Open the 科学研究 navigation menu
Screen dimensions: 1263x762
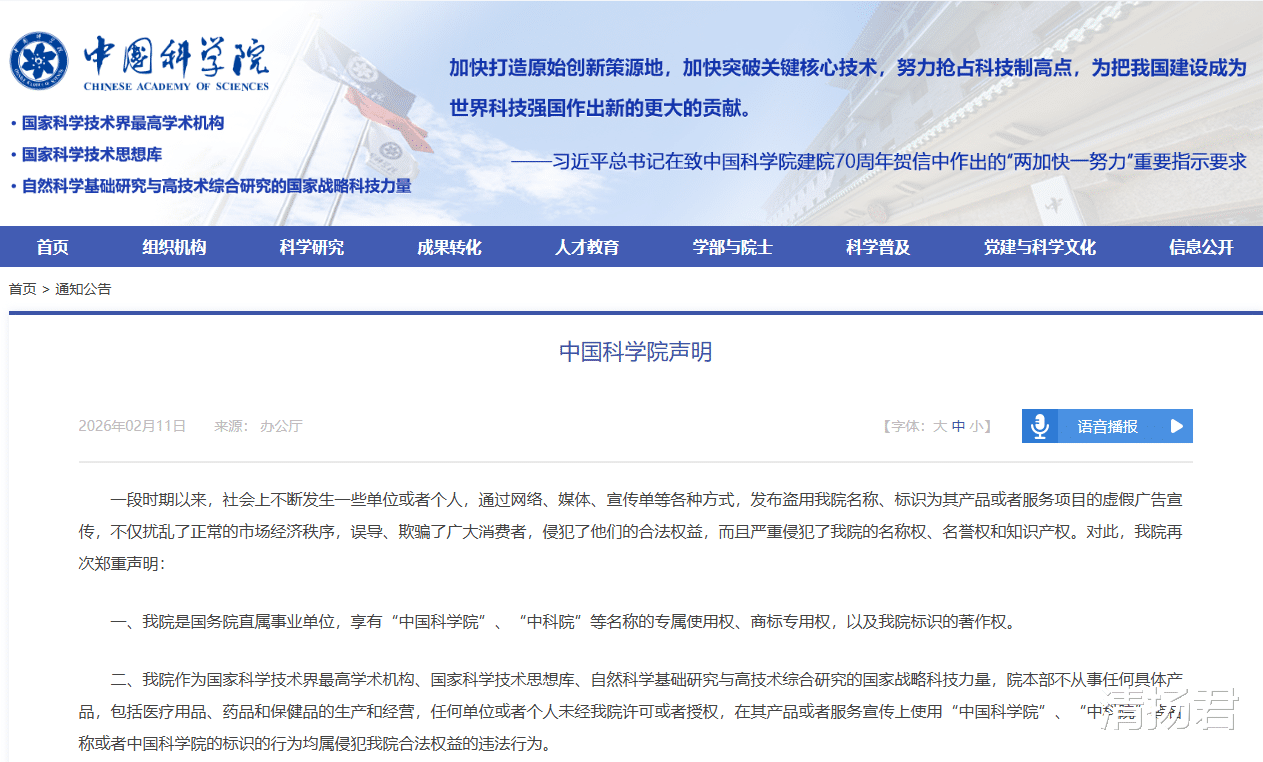(x=312, y=247)
